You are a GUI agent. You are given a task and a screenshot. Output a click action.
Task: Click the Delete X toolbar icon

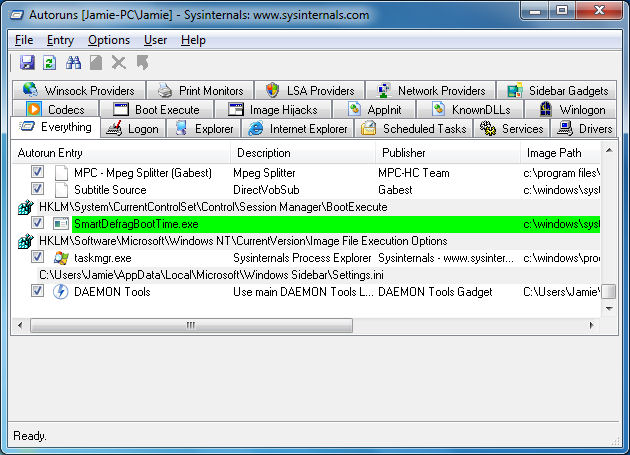pyautogui.click(x=119, y=63)
